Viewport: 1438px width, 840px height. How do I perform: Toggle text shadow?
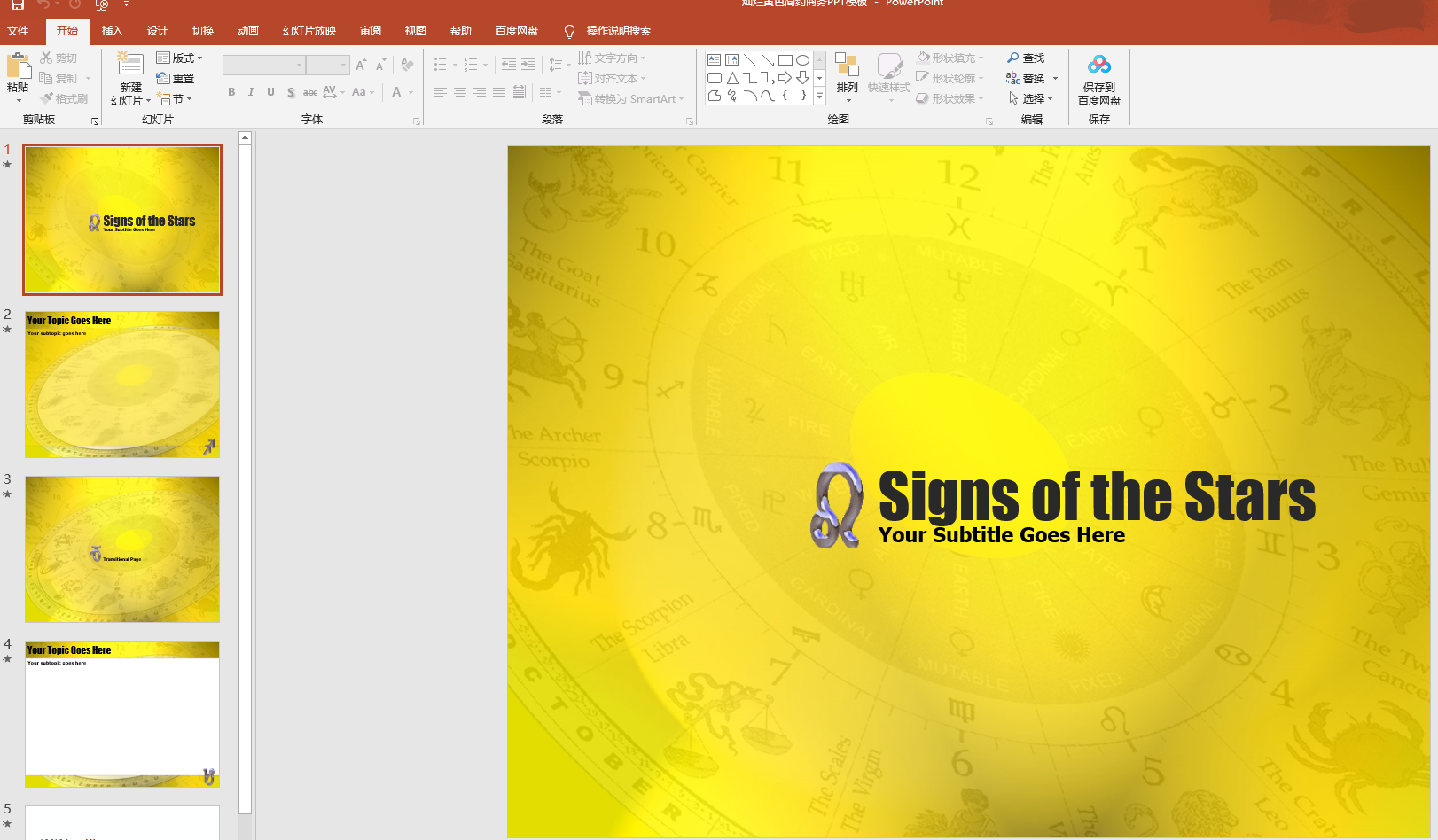290,92
